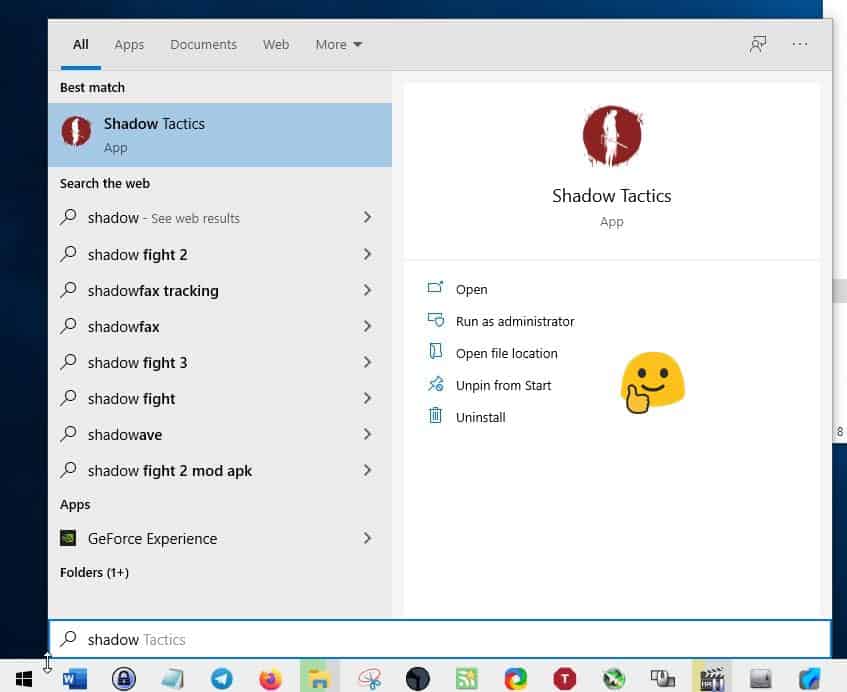The height and width of the screenshot is (692, 847).
Task: Click the Unpin from Start icon
Action: [x=435, y=384]
